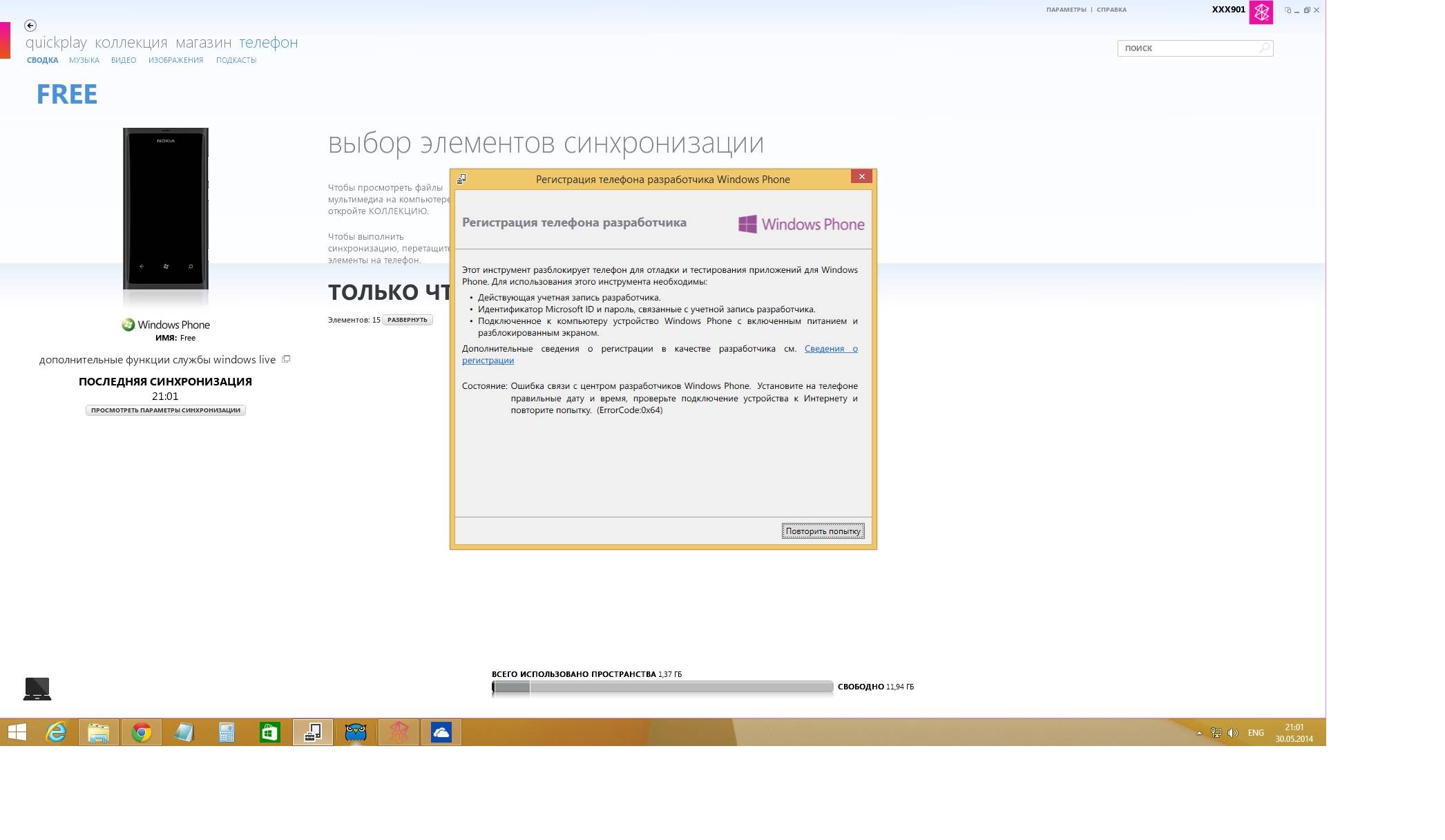Open Notepad from the taskbar
The image size is (1445, 840).
[x=184, y=732]
